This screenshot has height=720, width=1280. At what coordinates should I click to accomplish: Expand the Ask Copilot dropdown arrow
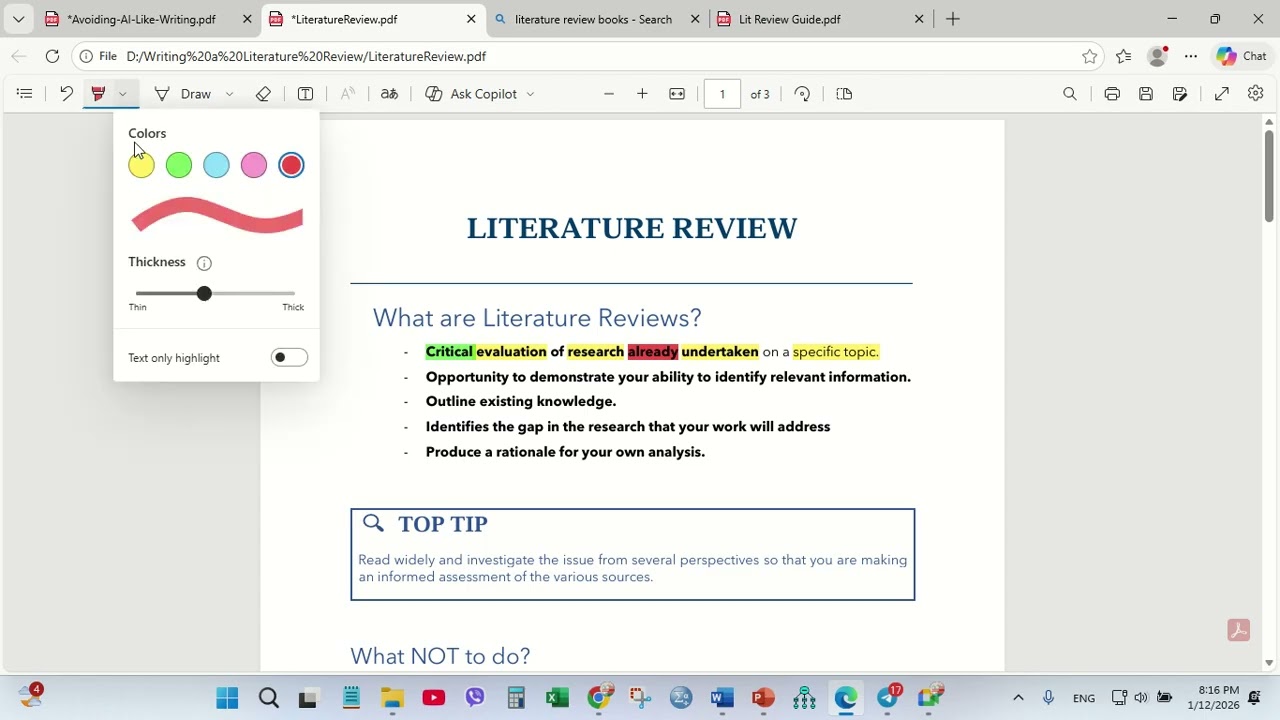pos(530,94)
